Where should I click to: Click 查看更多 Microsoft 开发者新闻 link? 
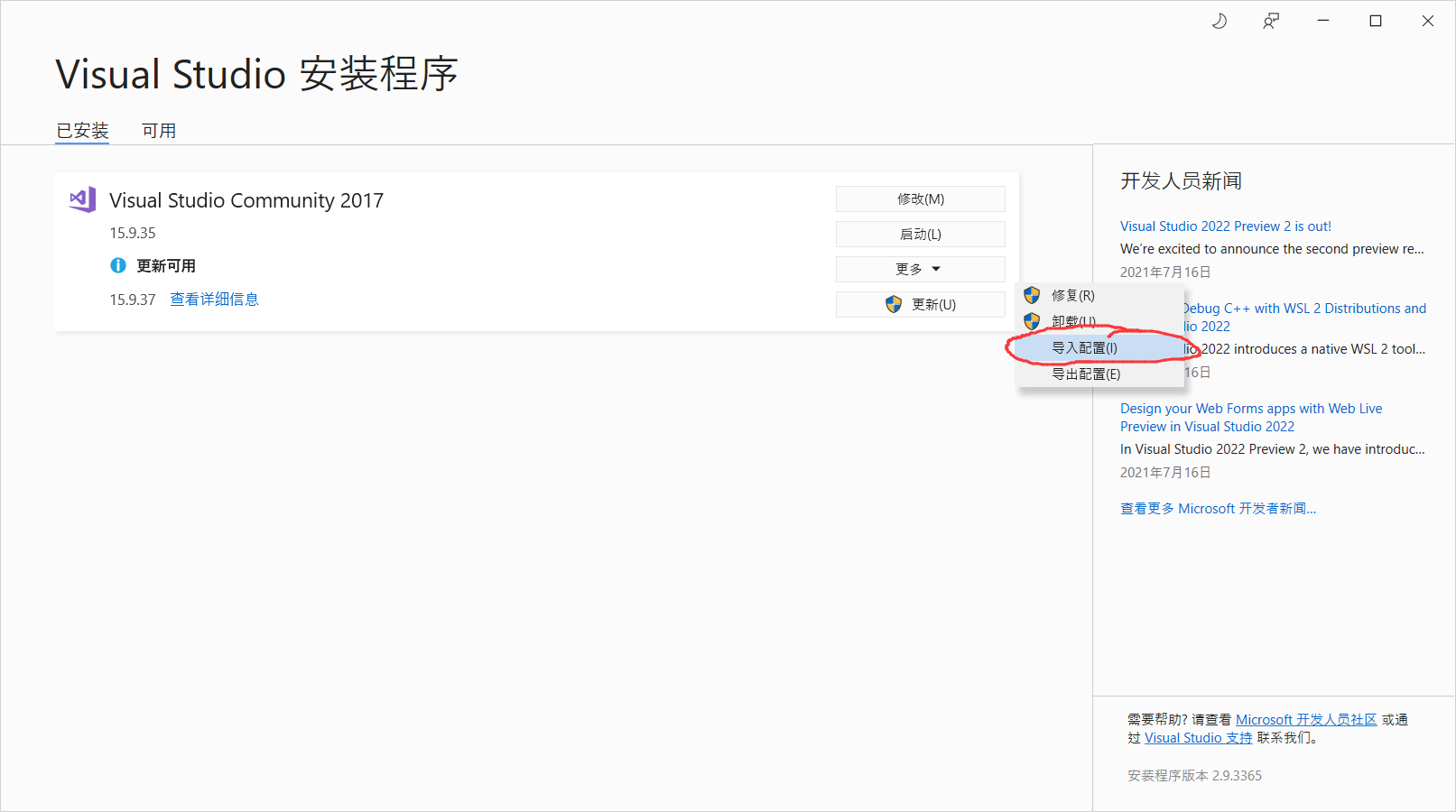point(1218,508)
